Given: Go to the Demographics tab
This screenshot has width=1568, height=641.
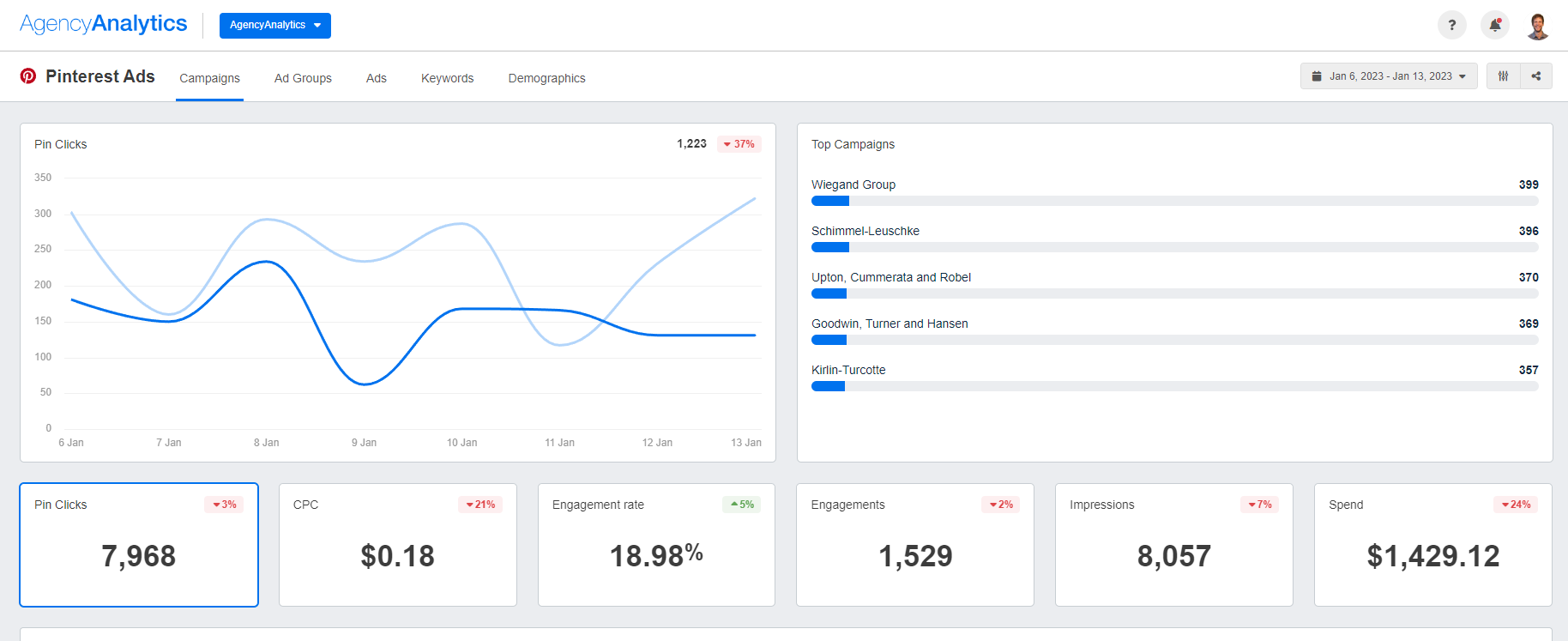Looking at the screenshot, I should click(546, 78).
